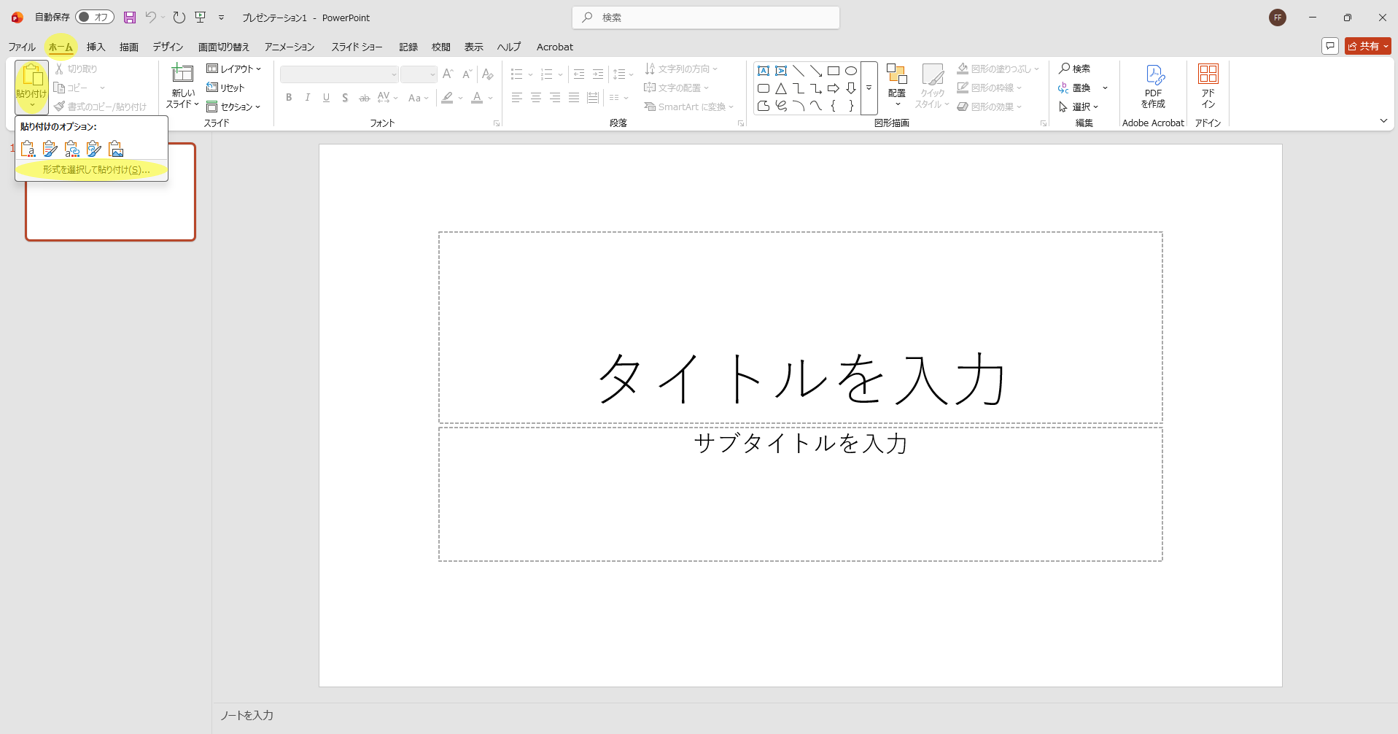The image size is (1398, 734).
Task: Switch to the 挿入 tab
Action: tap(95, 47)
